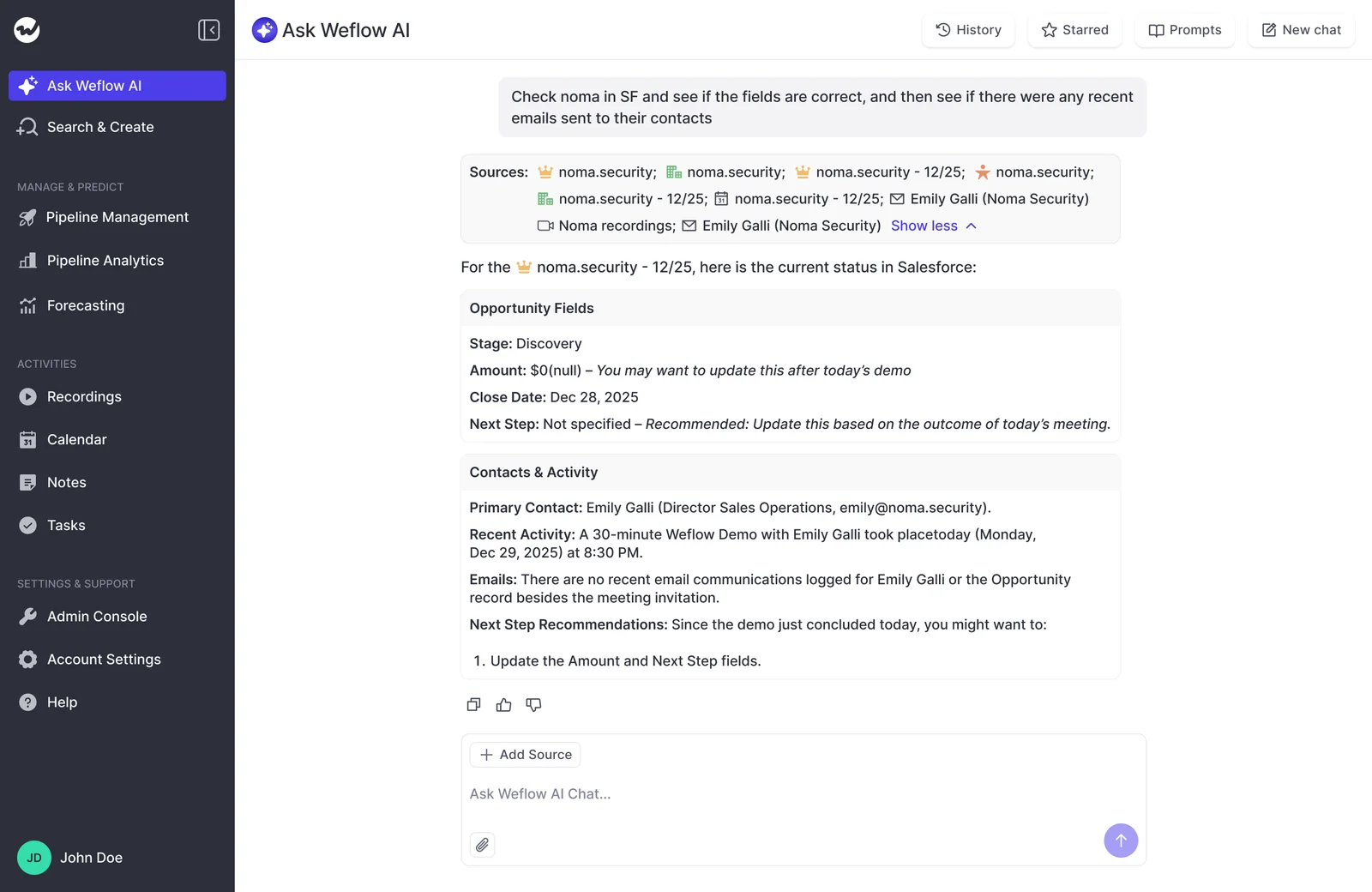Go to Pipeline Management
Screen dimensions: 1372x892
[117, 218]
